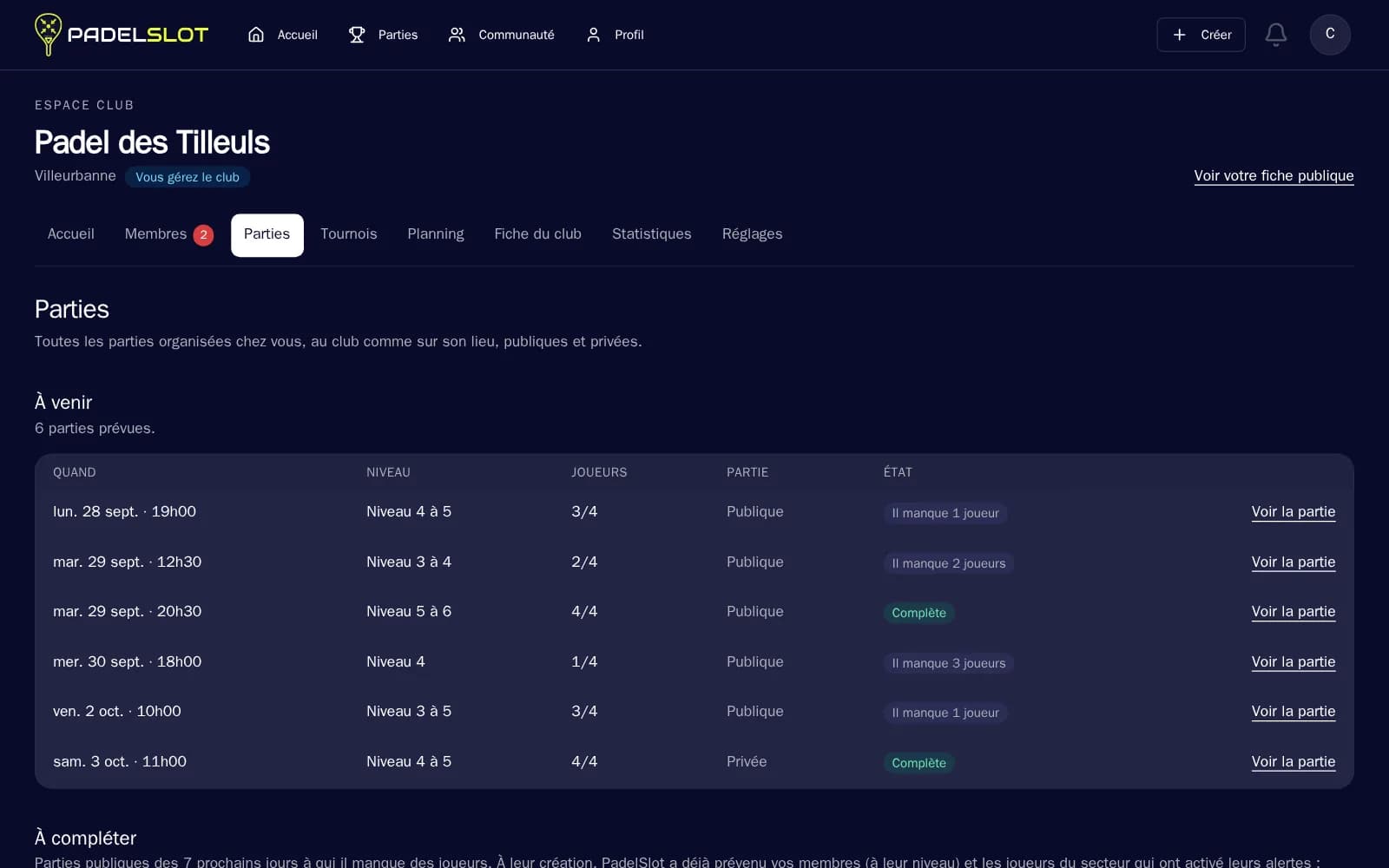Open the Statistiques tab

click(652, 234)
